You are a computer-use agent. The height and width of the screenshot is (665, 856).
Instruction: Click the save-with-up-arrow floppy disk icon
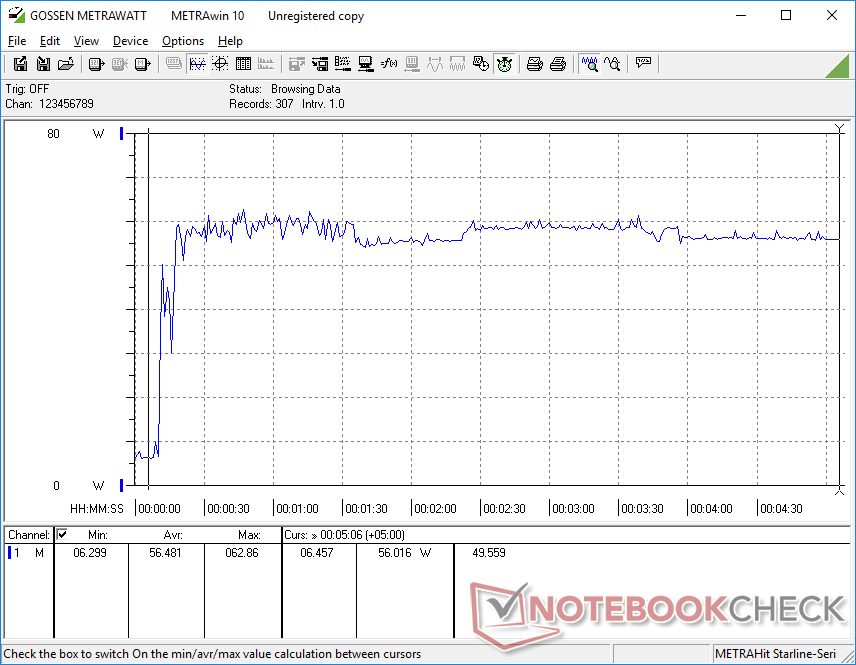pos(20,64)
